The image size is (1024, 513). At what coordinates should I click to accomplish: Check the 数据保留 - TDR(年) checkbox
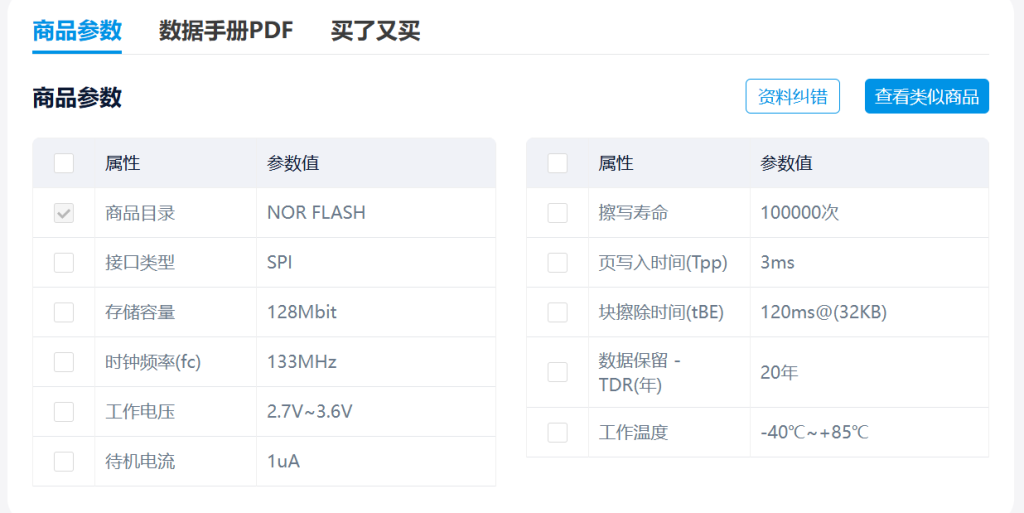click(x=558, y=372)
